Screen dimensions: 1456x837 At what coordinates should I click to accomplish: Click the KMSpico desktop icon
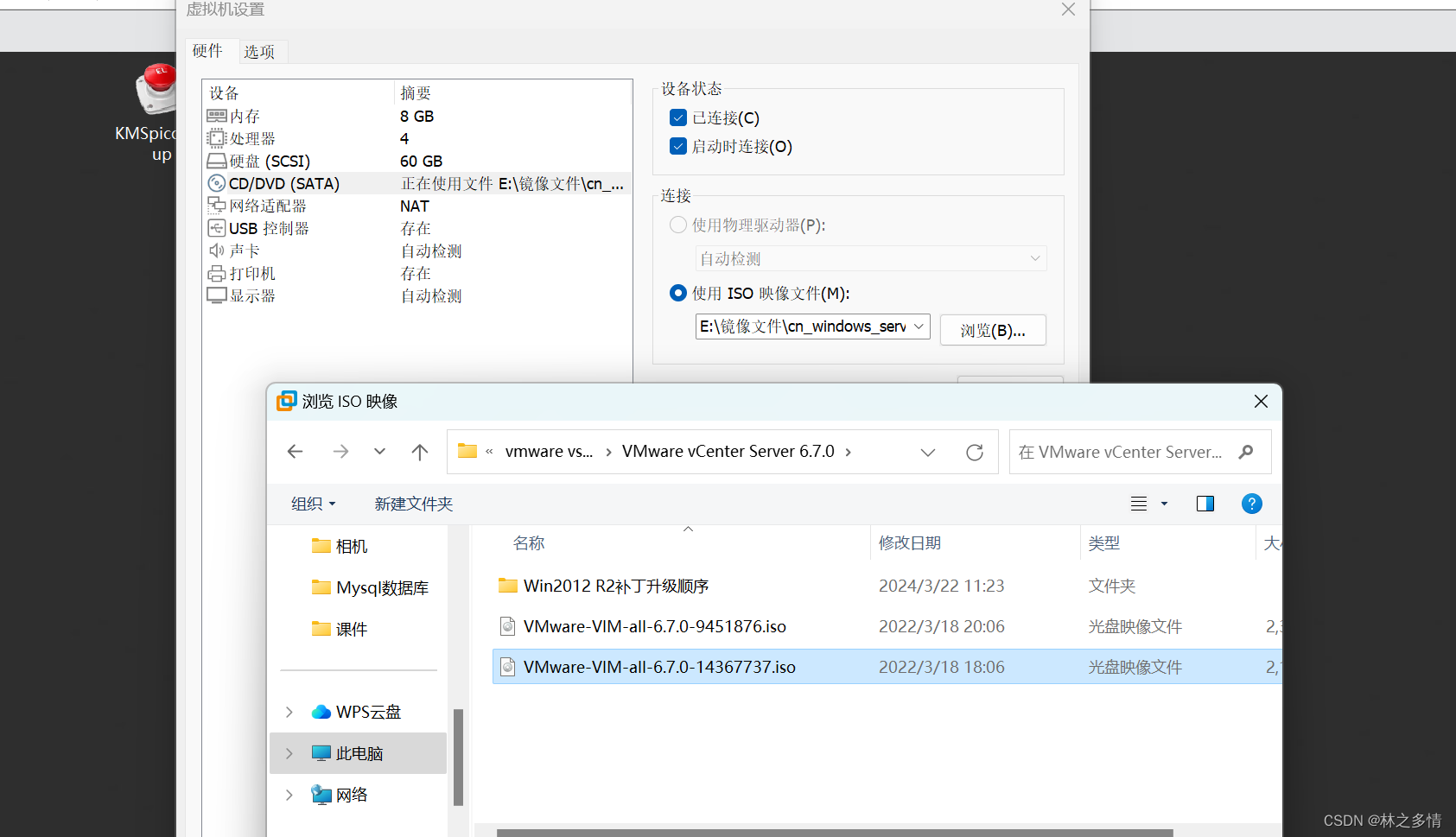(156, 89)
